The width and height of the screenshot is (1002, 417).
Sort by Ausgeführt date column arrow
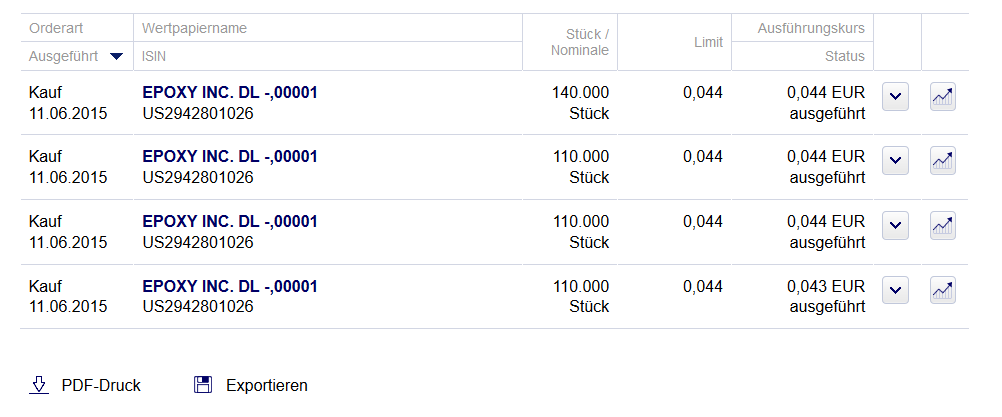click(x=116, y=57)
